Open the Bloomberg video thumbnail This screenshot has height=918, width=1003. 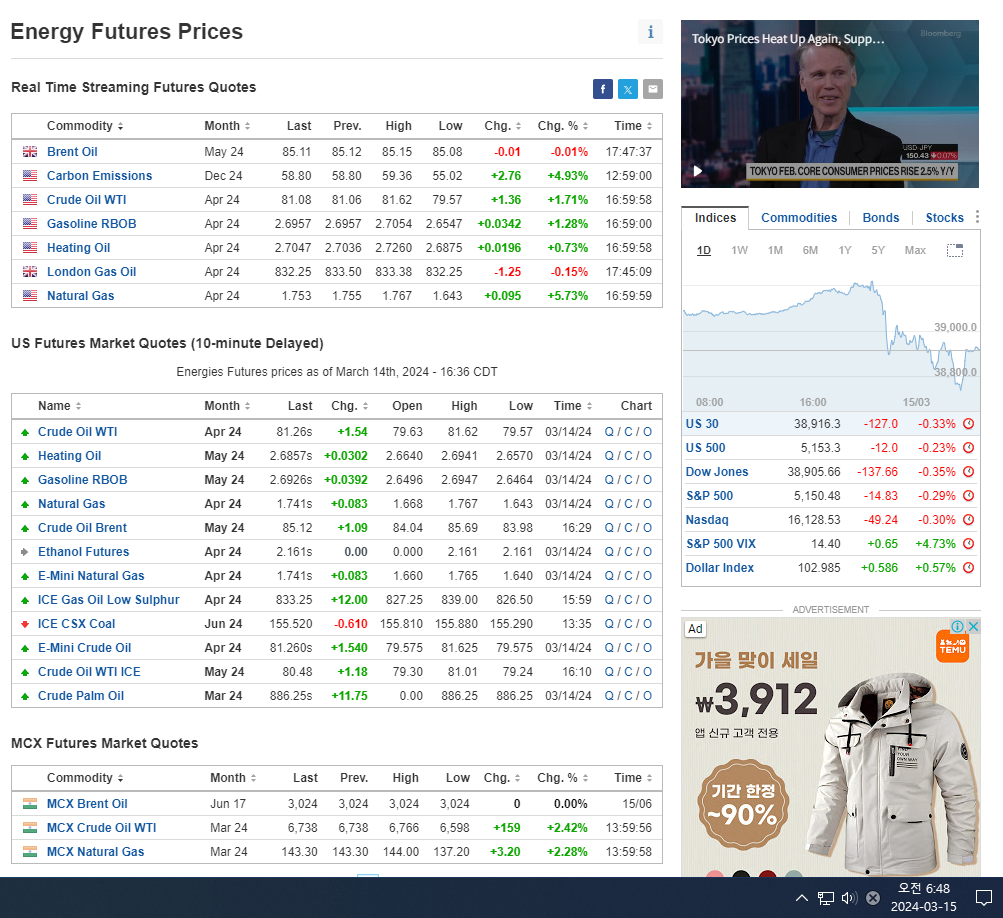point(830,104)
